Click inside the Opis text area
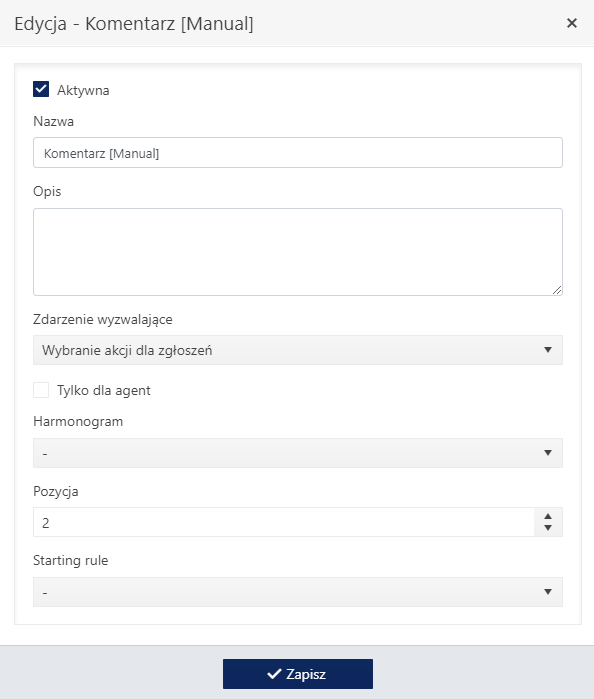This screenshot has height=699, width=594. (x=298, y=252)
